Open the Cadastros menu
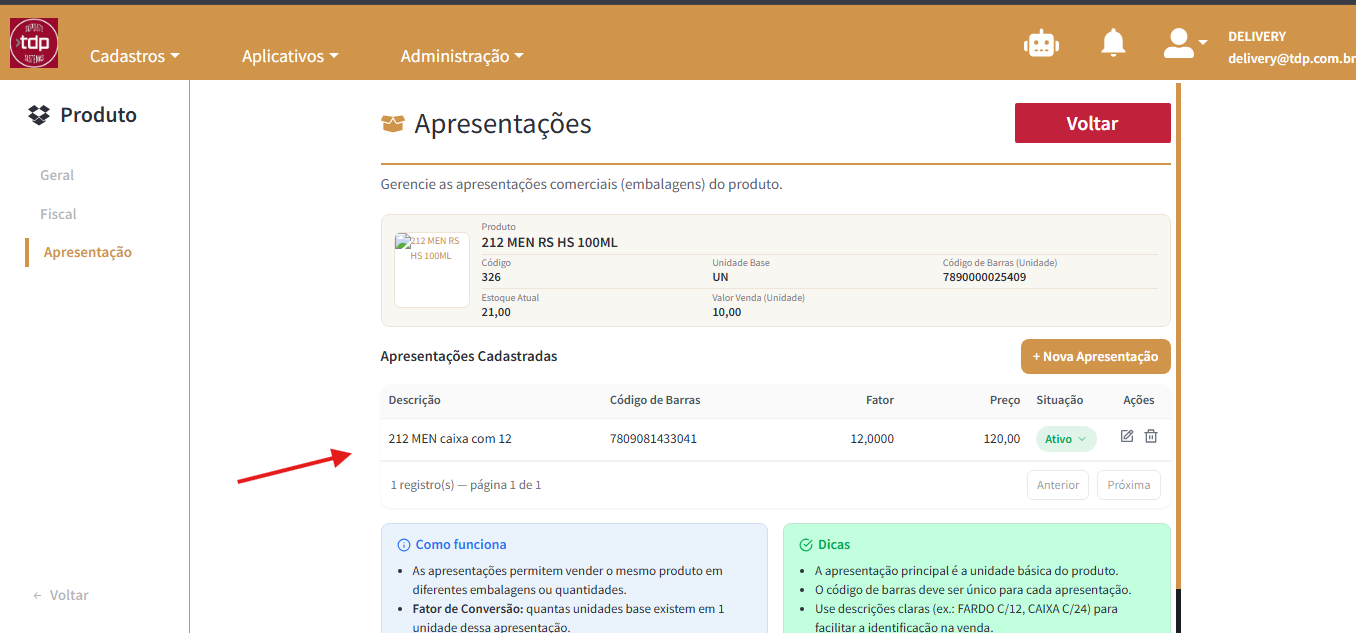 tap(134, 56)
